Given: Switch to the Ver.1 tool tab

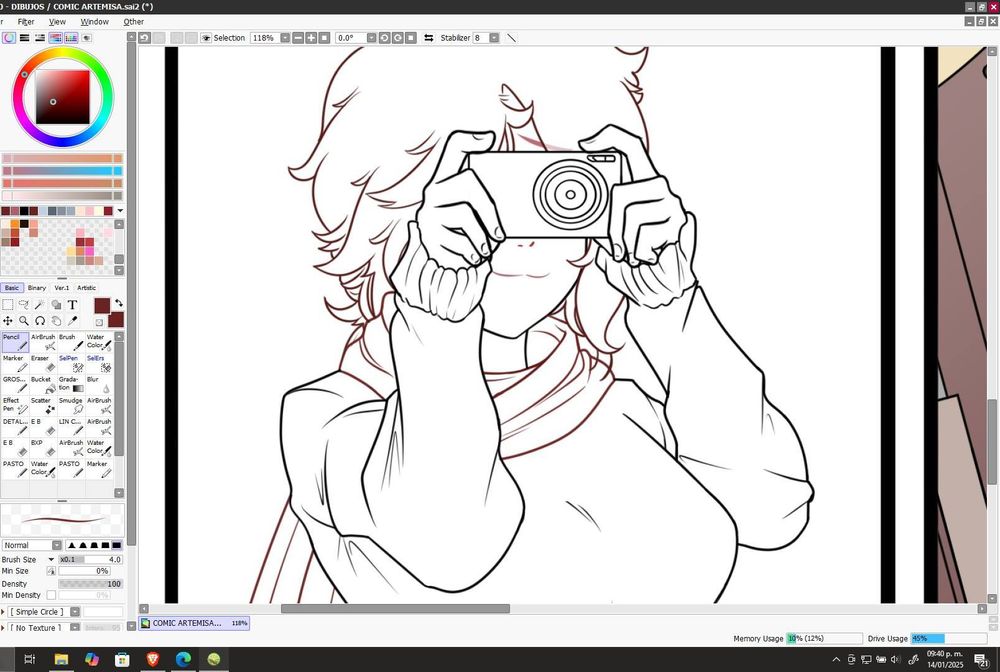Looking at the screenshot, I should click(x=62, y=288).
